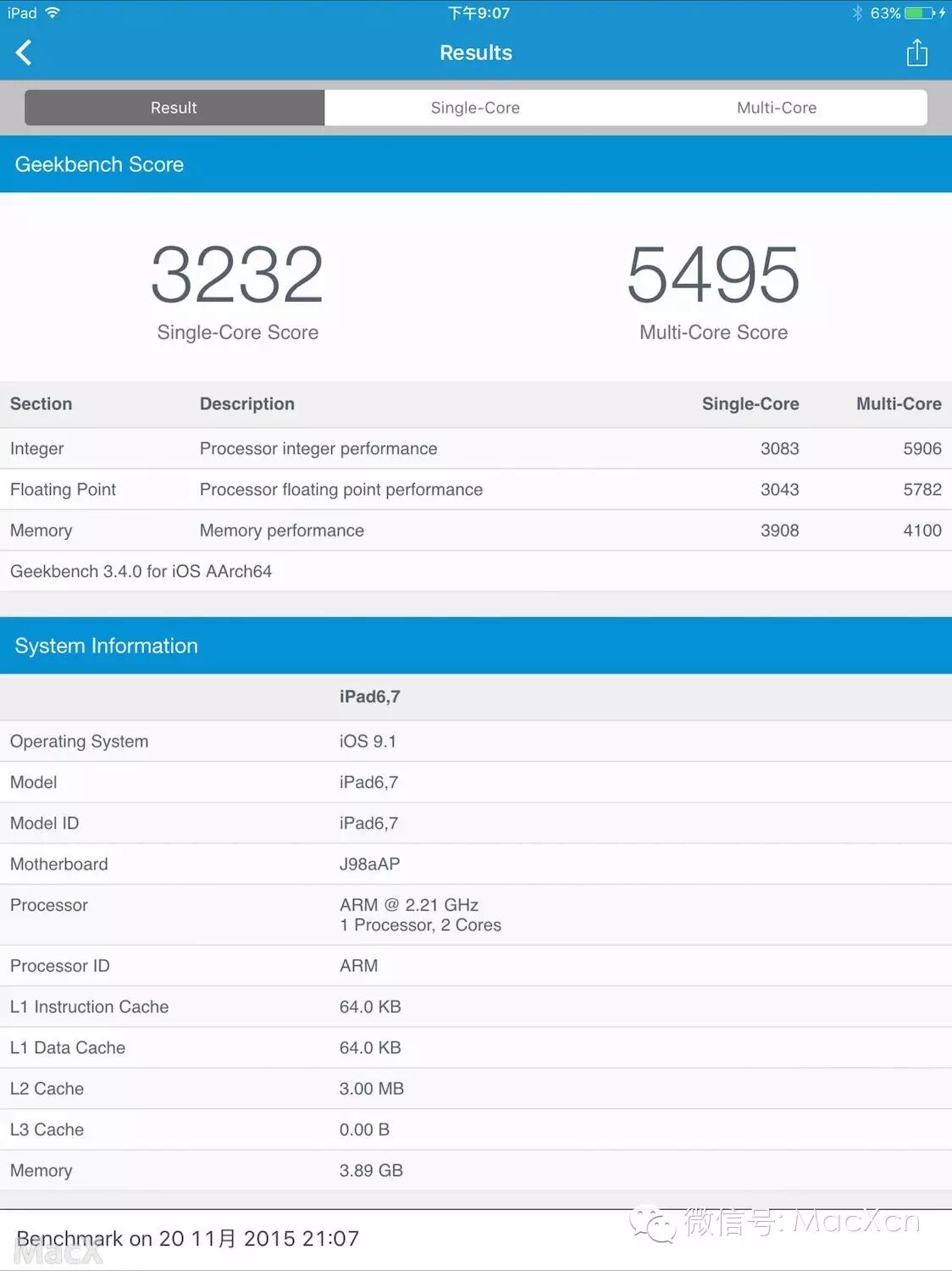952x1271 pixels.
Task: Tap the 3232 single-core score
Action: coord(237,275)
